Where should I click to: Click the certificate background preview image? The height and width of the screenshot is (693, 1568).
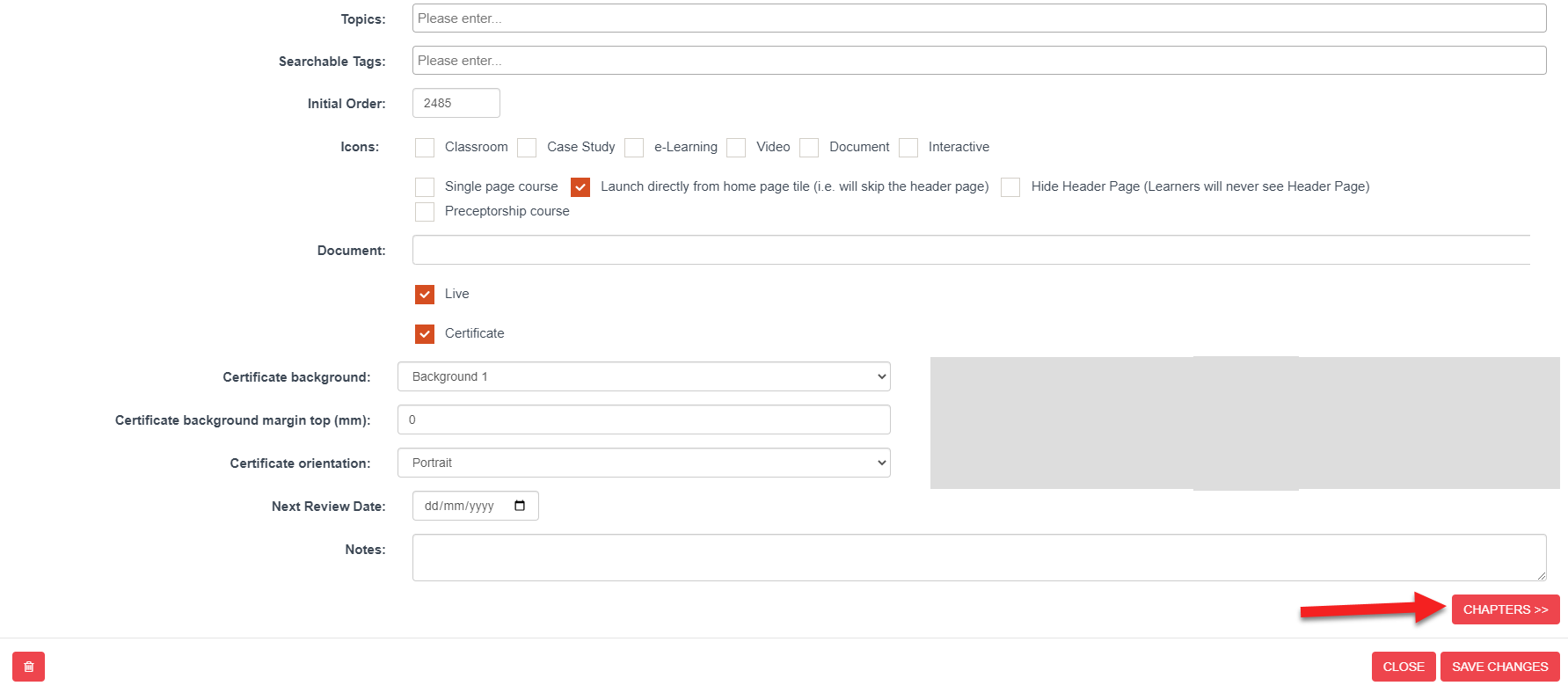pyautogui.click(x=1245, y=423)
